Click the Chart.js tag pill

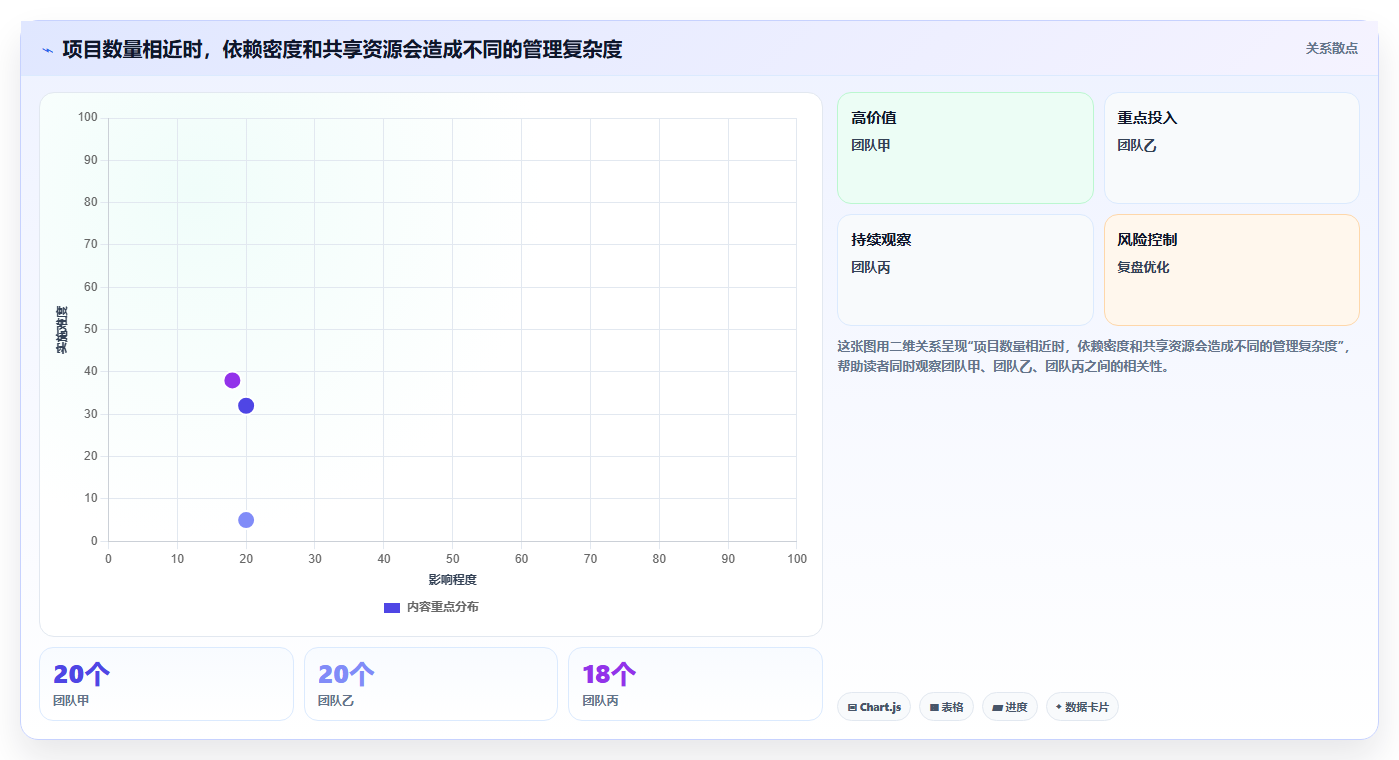click(x=874, y=707)
